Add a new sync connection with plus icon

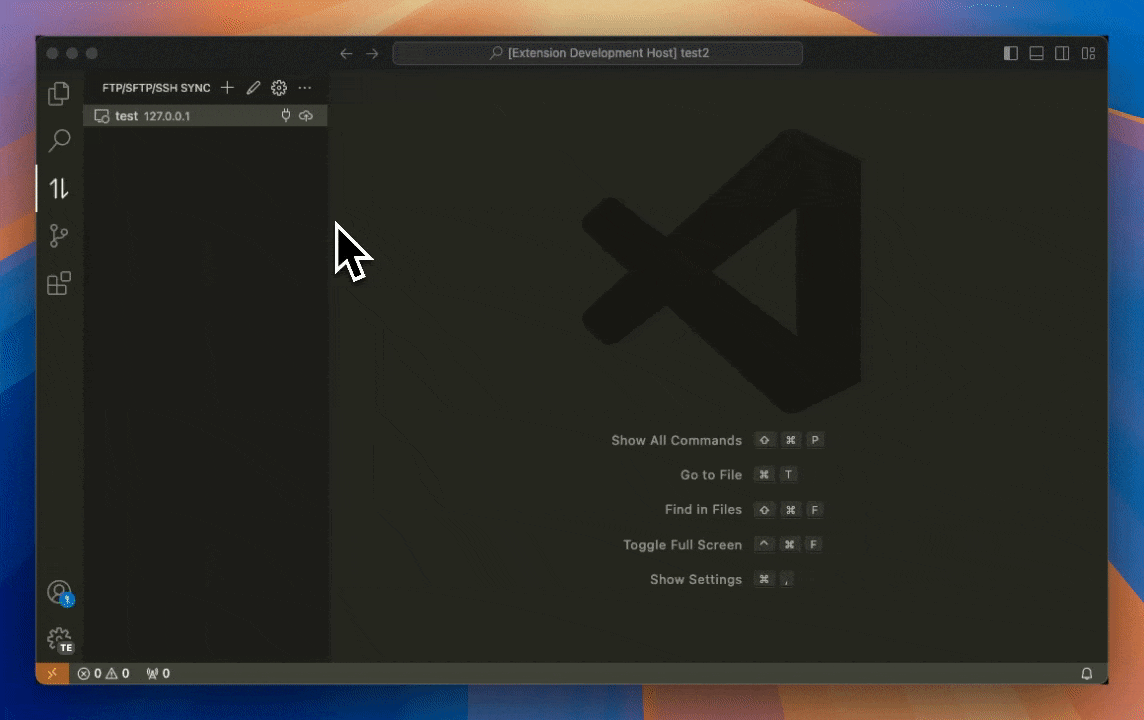pos(227,88)
